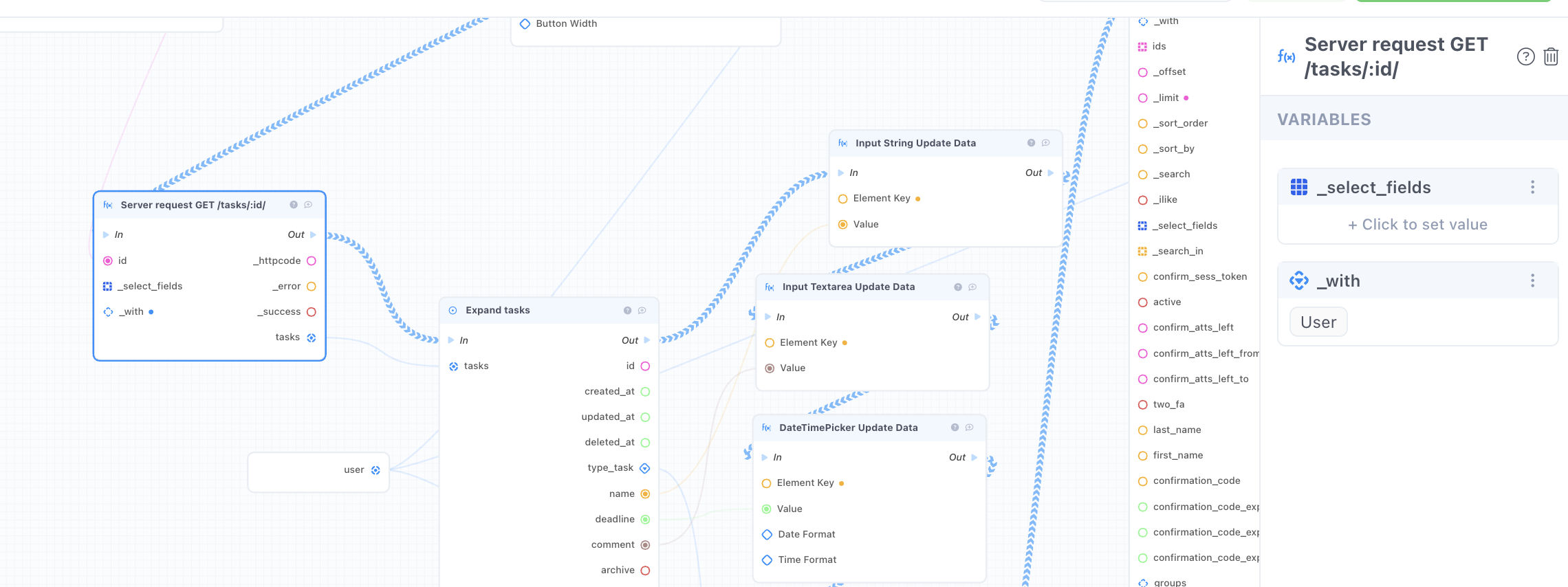Click comment icon on Input Textarea Update Data

[x=972, y=287]
